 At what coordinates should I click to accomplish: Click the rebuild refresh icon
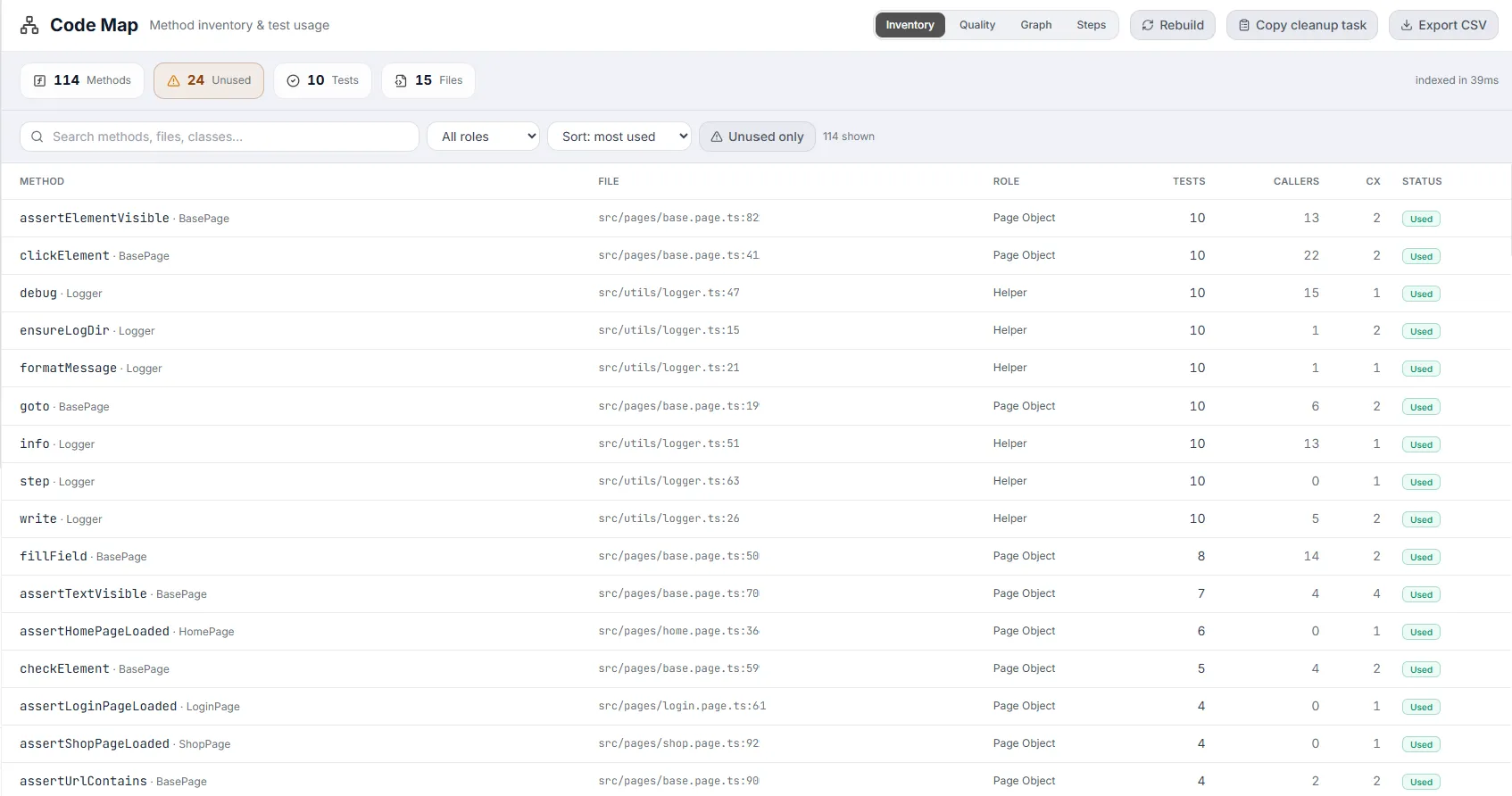click(x=1148, y=25)
